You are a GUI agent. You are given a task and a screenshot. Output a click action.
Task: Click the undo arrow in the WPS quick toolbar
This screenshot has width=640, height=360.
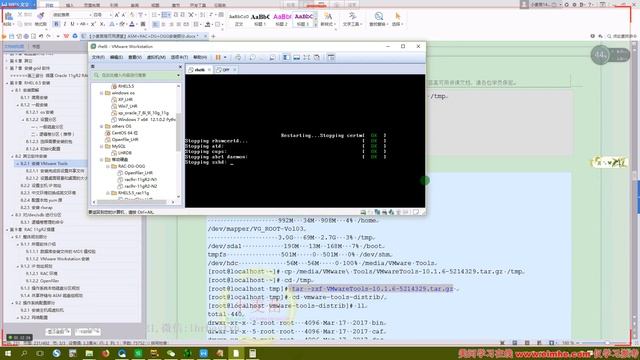(x=41, y=36)
